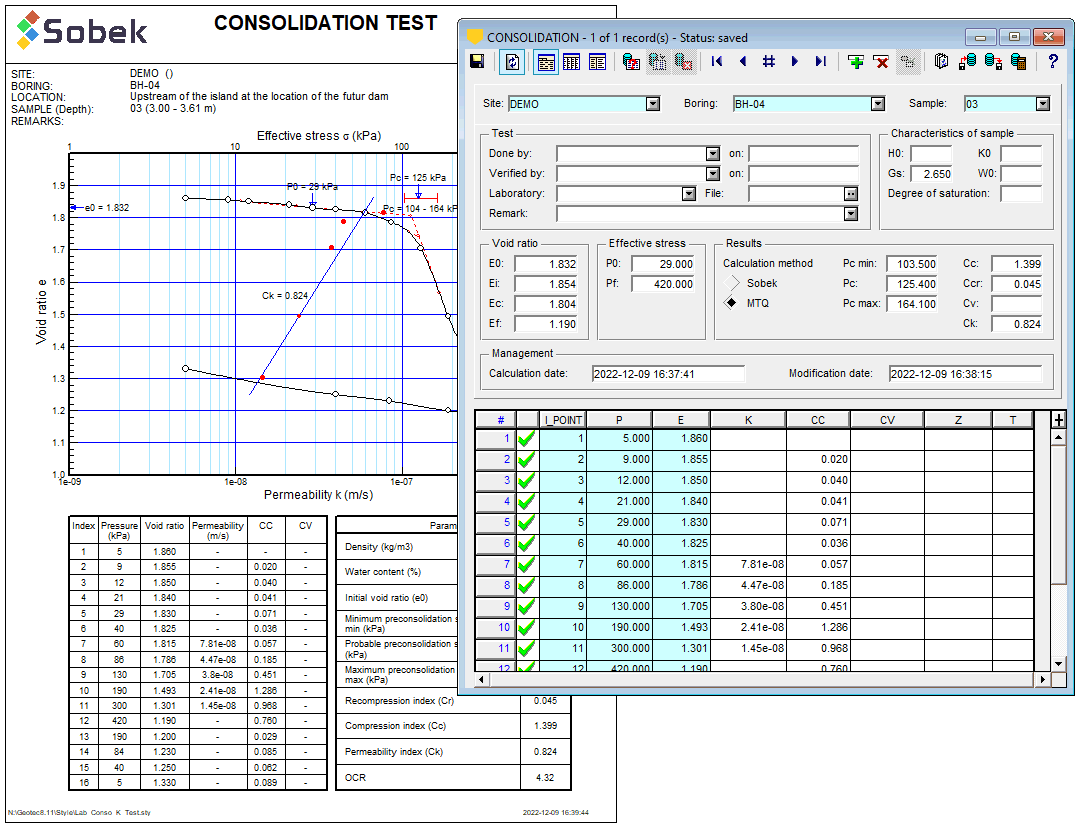Go to previous record
This screenshot has height=831, width=1080.
tap(742, 61)
